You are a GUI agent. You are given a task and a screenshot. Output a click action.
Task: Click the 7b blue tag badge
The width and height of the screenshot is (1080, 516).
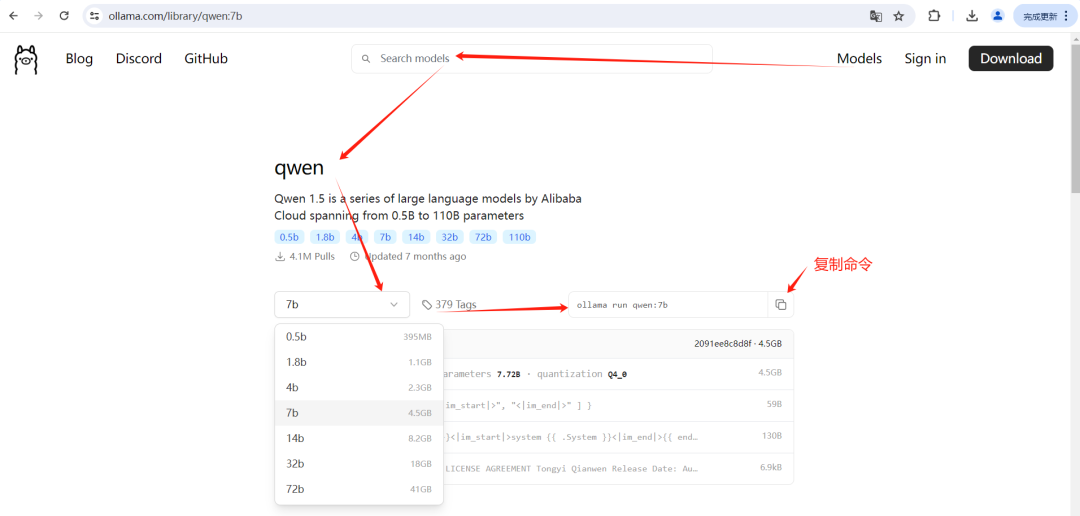(x=385, y=237)
